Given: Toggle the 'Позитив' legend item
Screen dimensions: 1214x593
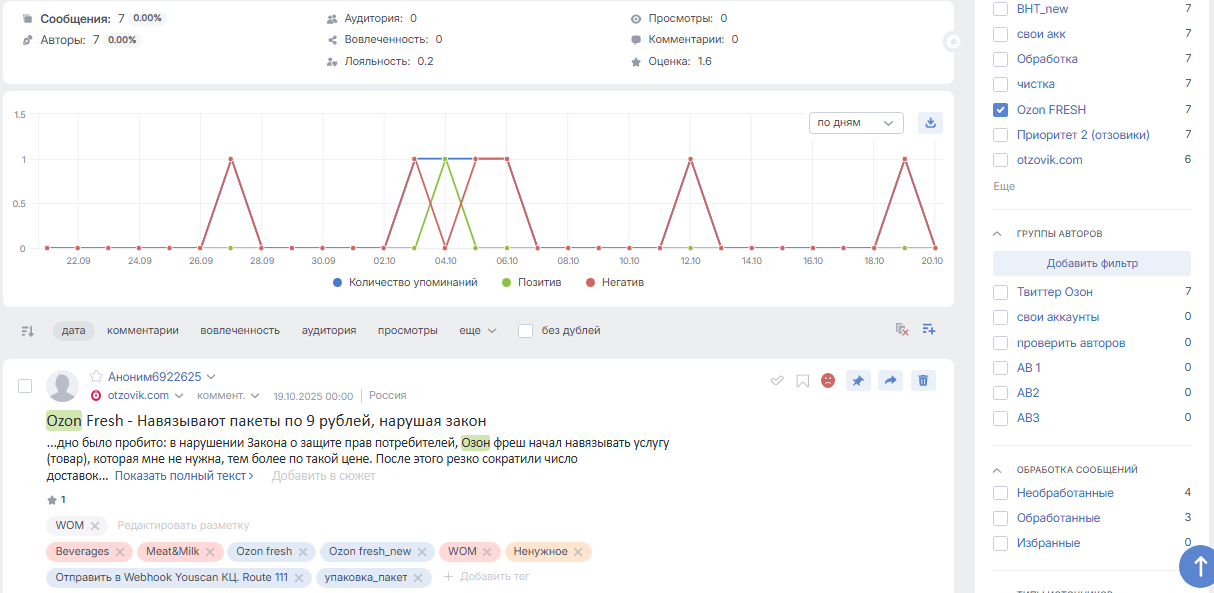Looking at the screenshot, I should [532, 282].
